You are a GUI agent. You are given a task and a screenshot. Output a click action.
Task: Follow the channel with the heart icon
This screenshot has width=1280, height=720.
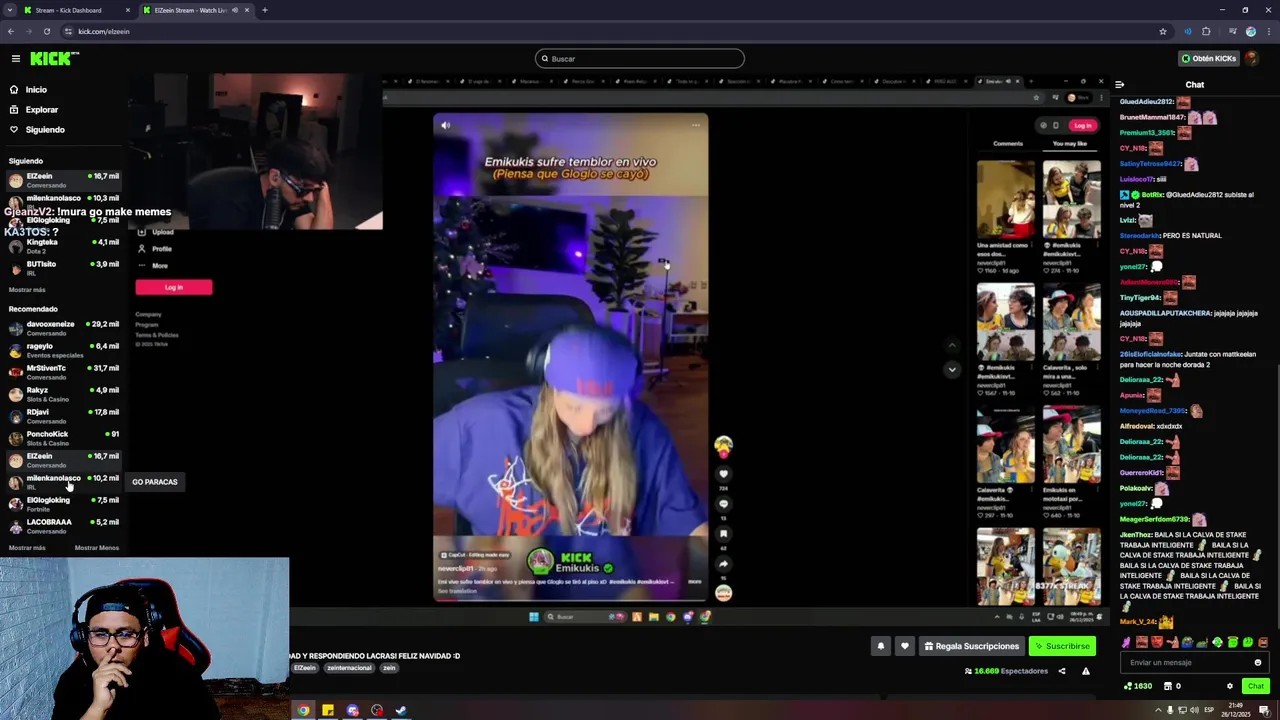point(905,646)
